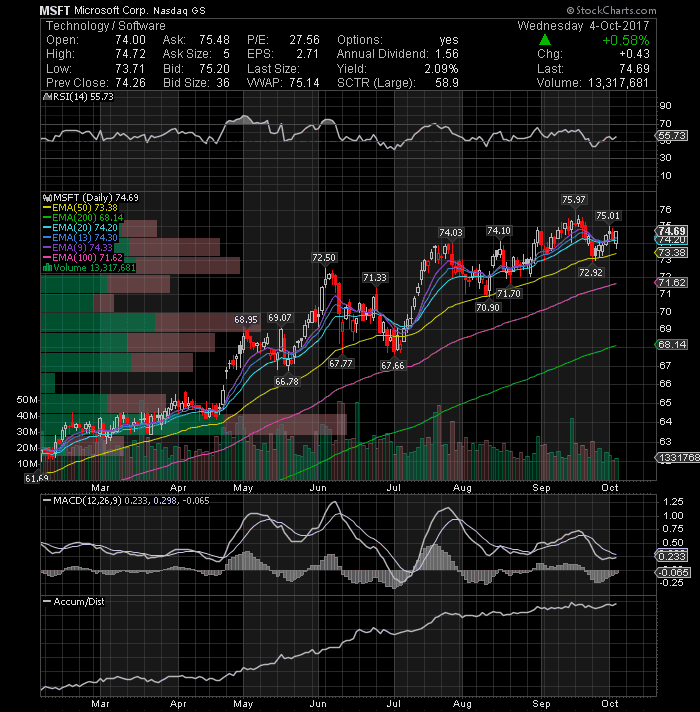Image resolution: width=700 pixels, height=712 pixels.
Task: Click the MSFT ticker symbol in the header
Action: click(x=54, y=10)
